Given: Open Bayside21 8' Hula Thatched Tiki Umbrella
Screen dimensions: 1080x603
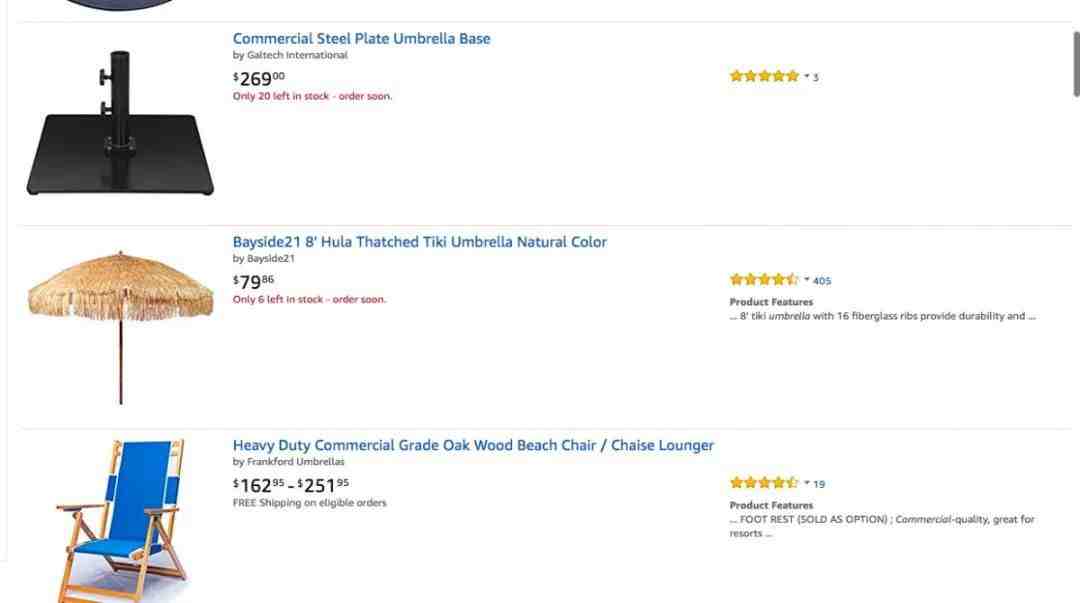Looking at the screenshot, I should click(x=419, y=242).
